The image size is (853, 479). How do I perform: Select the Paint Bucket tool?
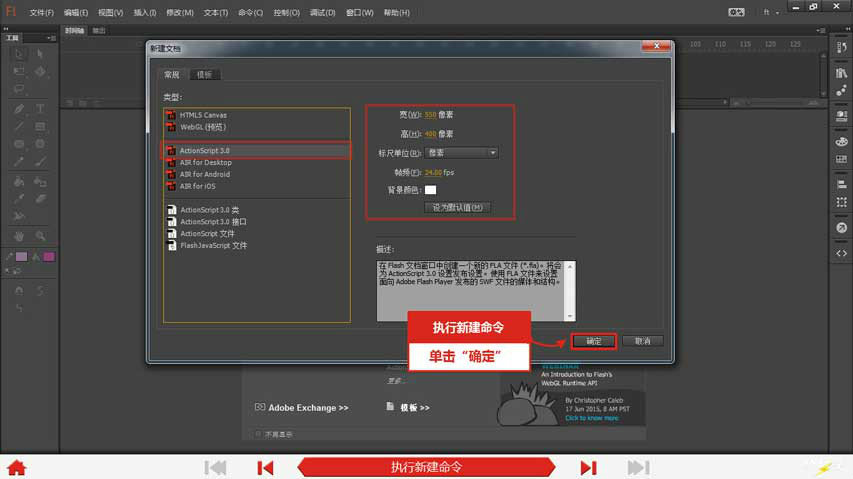pos(19,181)
